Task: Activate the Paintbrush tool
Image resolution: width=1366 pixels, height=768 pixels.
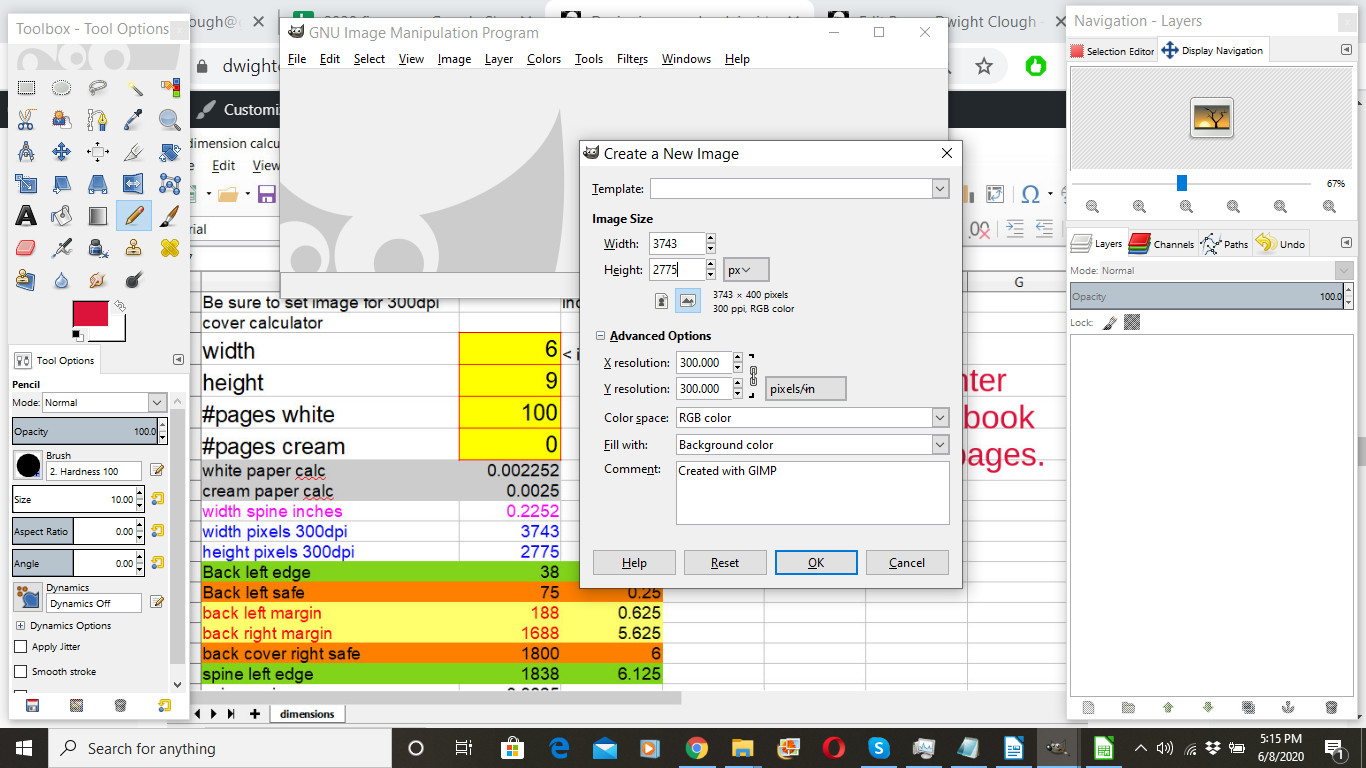Action: click(x=169, y=216)
